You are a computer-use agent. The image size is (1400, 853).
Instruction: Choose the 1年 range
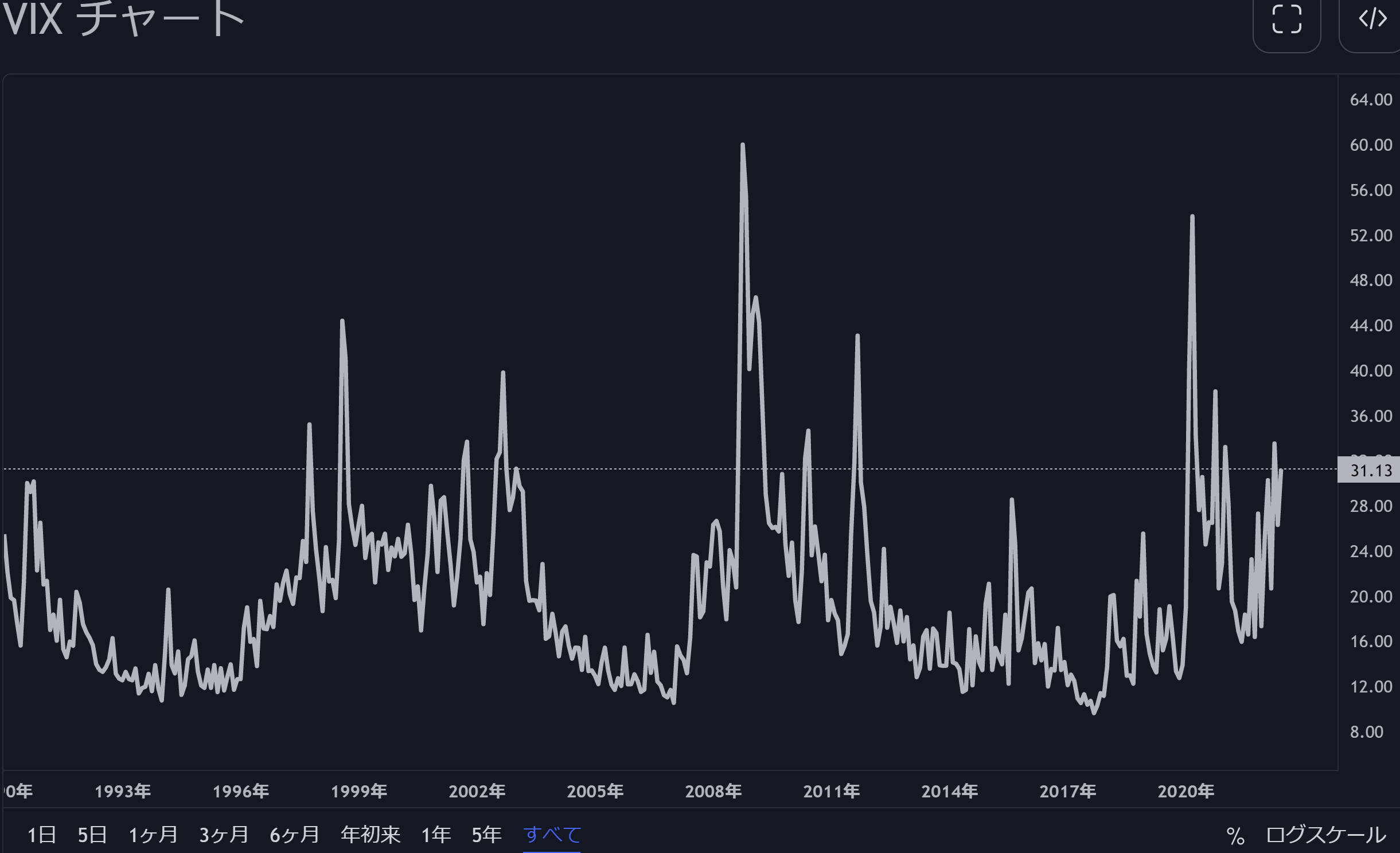click(x=436, y=835)
